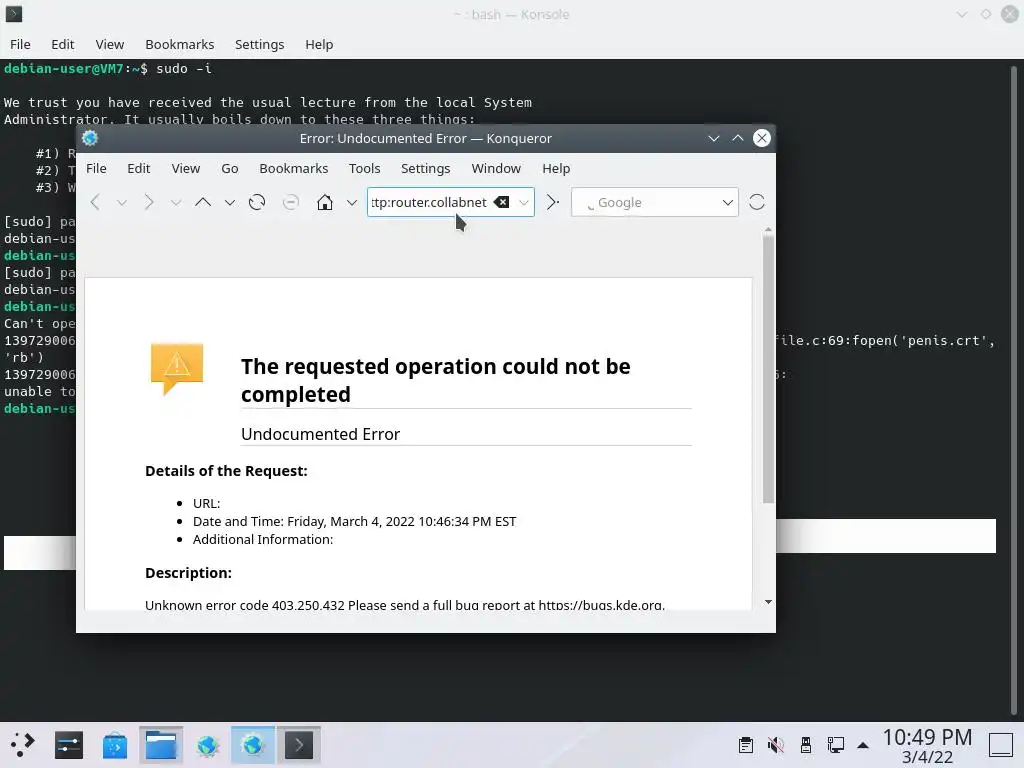The height and width of the screenshot is (768, 1024).
Task: Open Konsole Edit menu
Action: click(63, 44)
